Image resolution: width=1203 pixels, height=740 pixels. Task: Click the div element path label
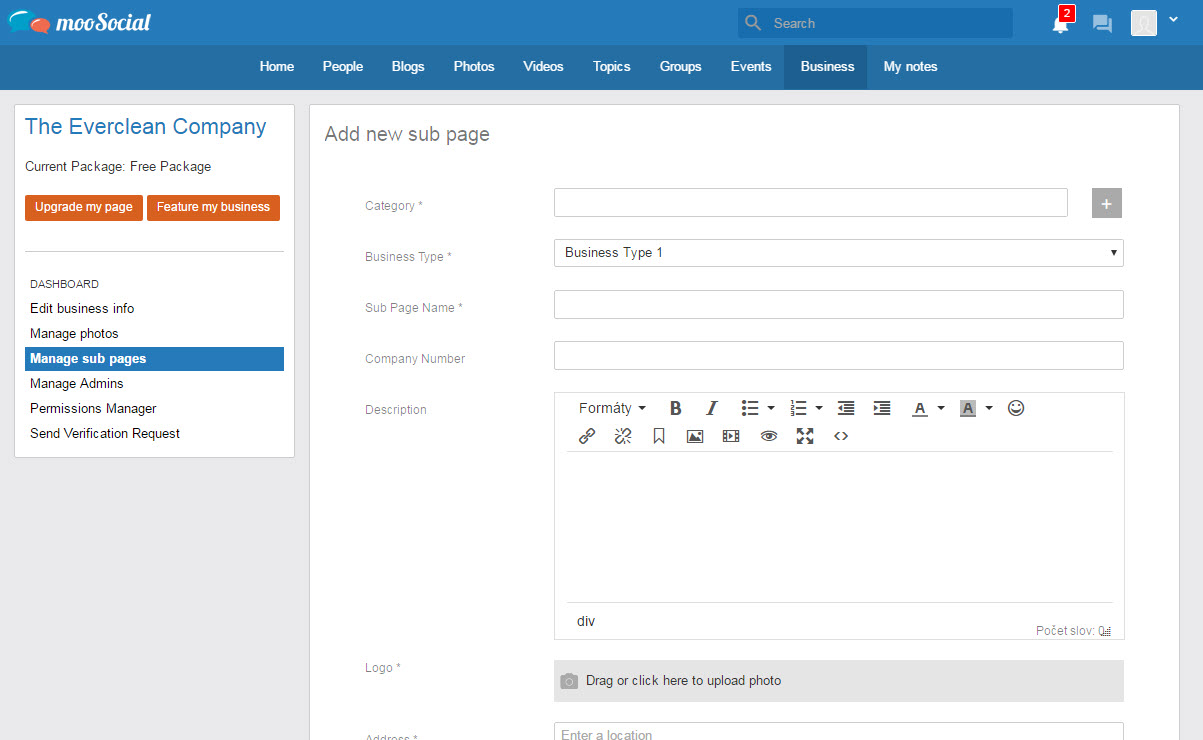(x=586, y=621)
